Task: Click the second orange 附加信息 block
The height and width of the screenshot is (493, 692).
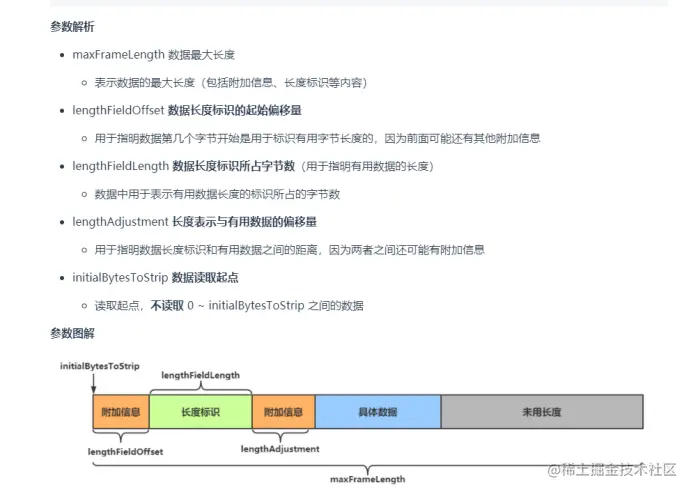Action: tap(283, 412)
